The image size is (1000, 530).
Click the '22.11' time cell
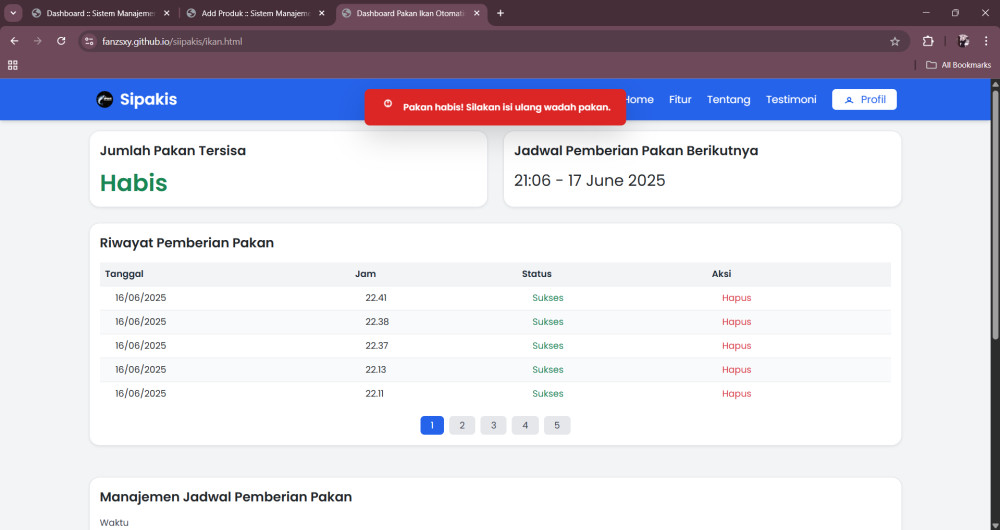(x=374, y=394)
